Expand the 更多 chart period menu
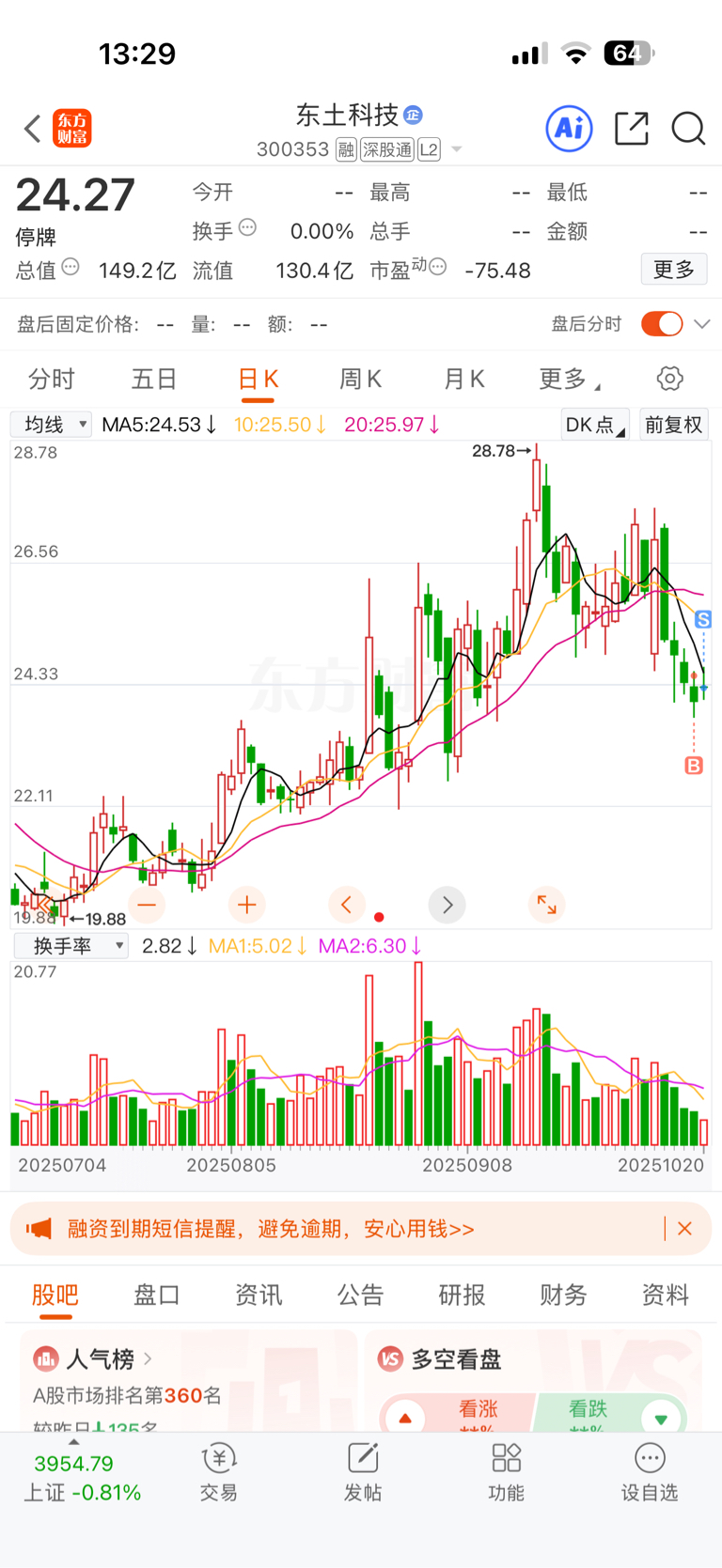The height and width of the screenshot is (1568, 722). [x=570, y=380]
